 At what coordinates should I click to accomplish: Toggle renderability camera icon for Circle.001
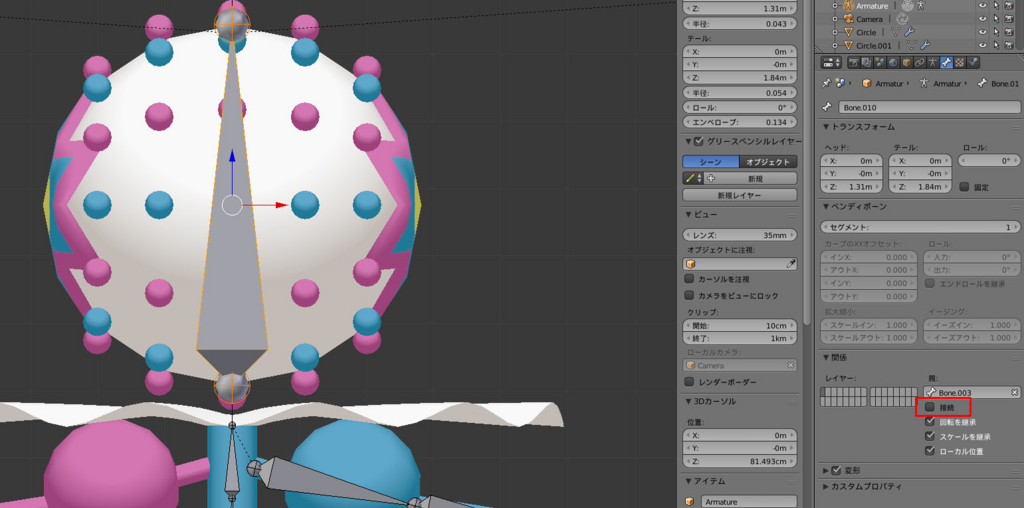[x=1009, y=45]
